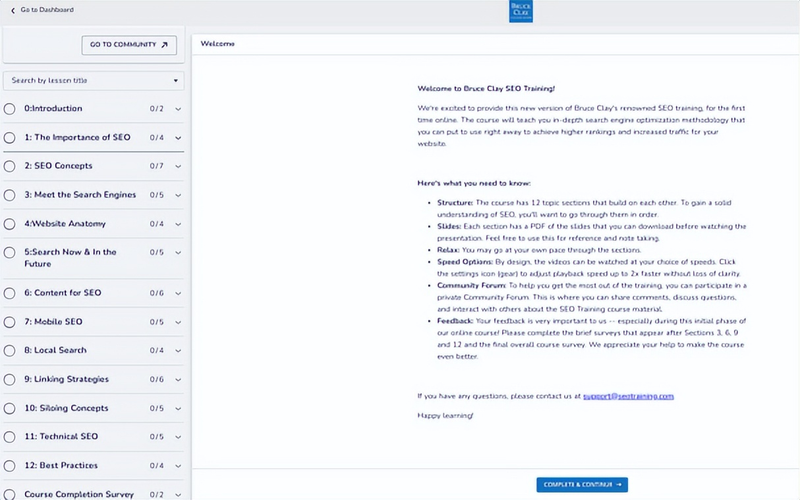
Task: Click completion circle beside 10: Siloing Concepts
Action: 10,408
